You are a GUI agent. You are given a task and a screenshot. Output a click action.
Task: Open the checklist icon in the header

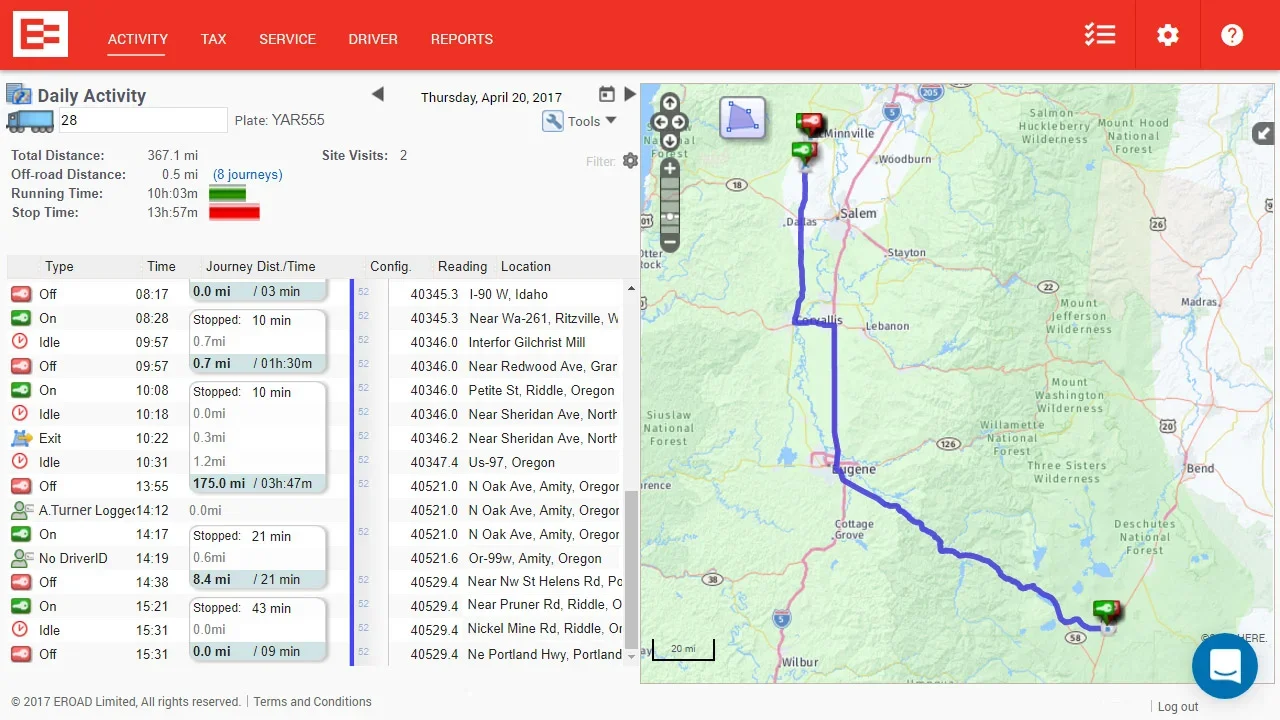click(x=1100, y=35)
